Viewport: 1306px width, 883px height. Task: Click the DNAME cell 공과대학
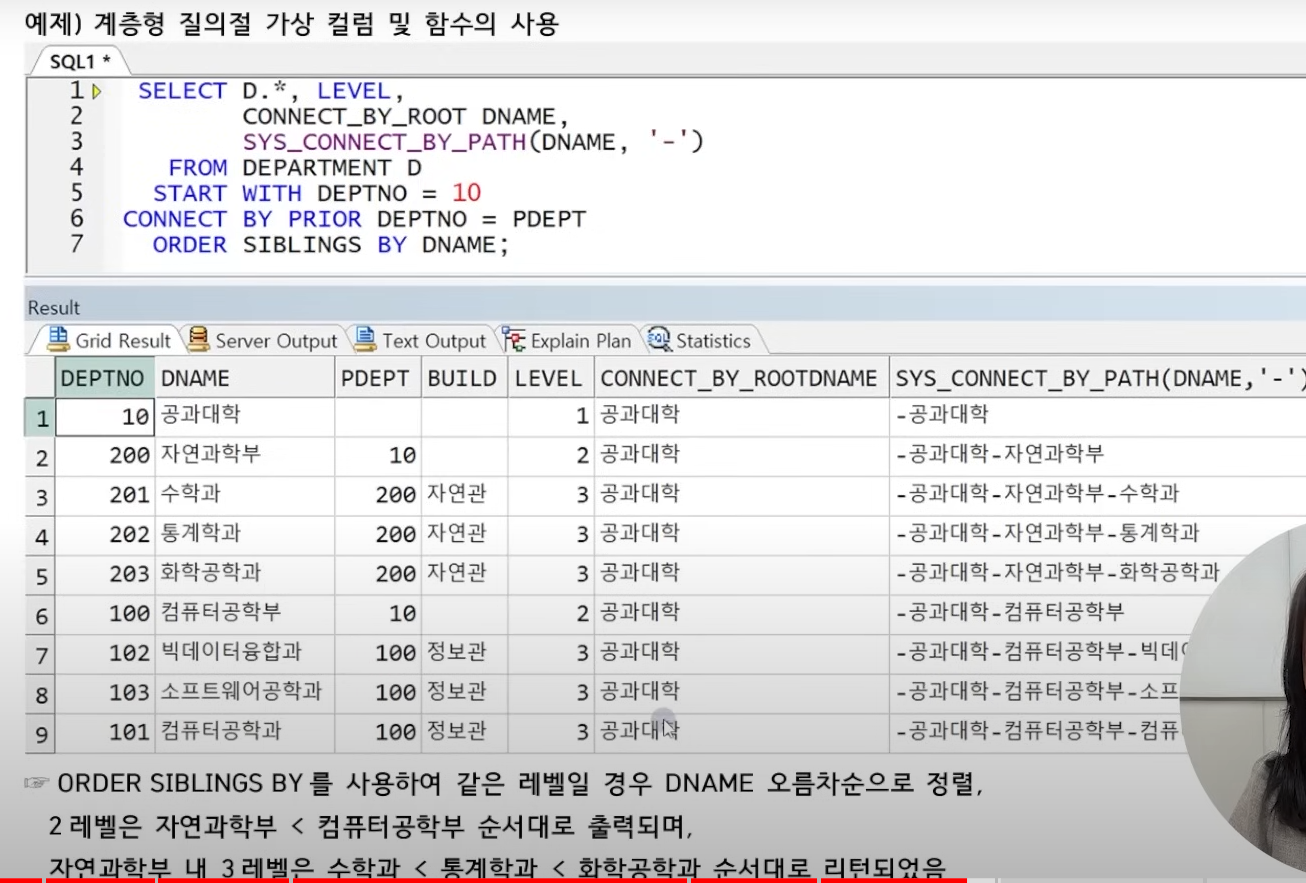245,415
